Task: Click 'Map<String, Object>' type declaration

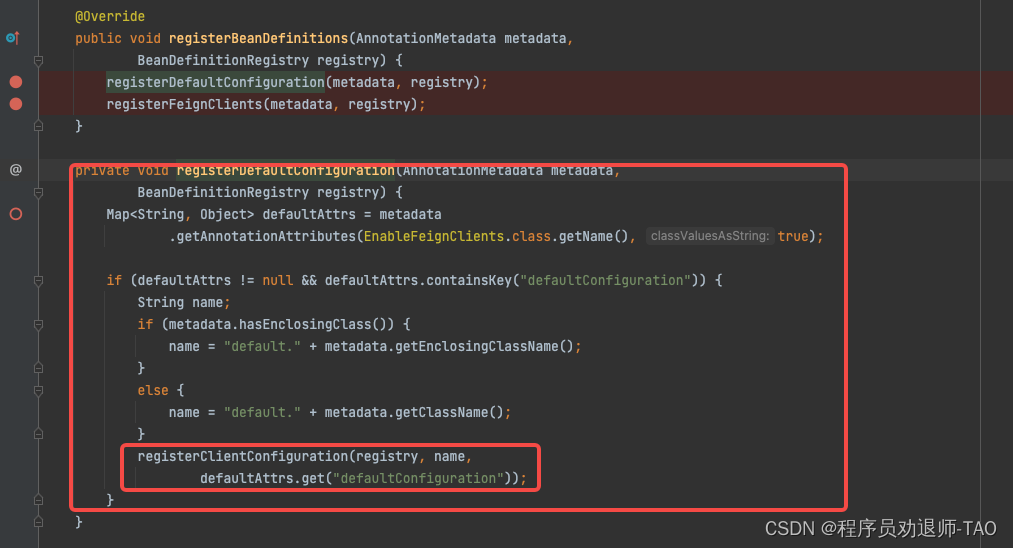Action: 180,214
